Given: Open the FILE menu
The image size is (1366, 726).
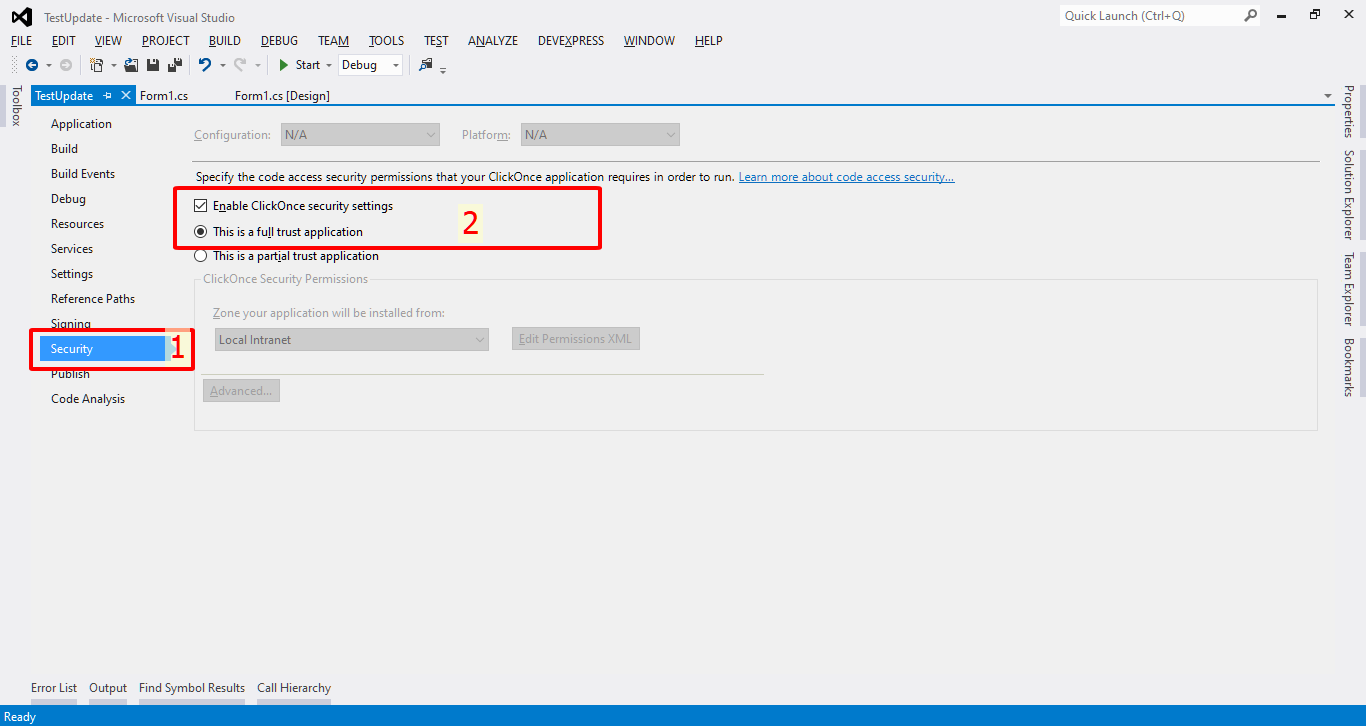Looking at the screenshot, I should pos(21,41).
